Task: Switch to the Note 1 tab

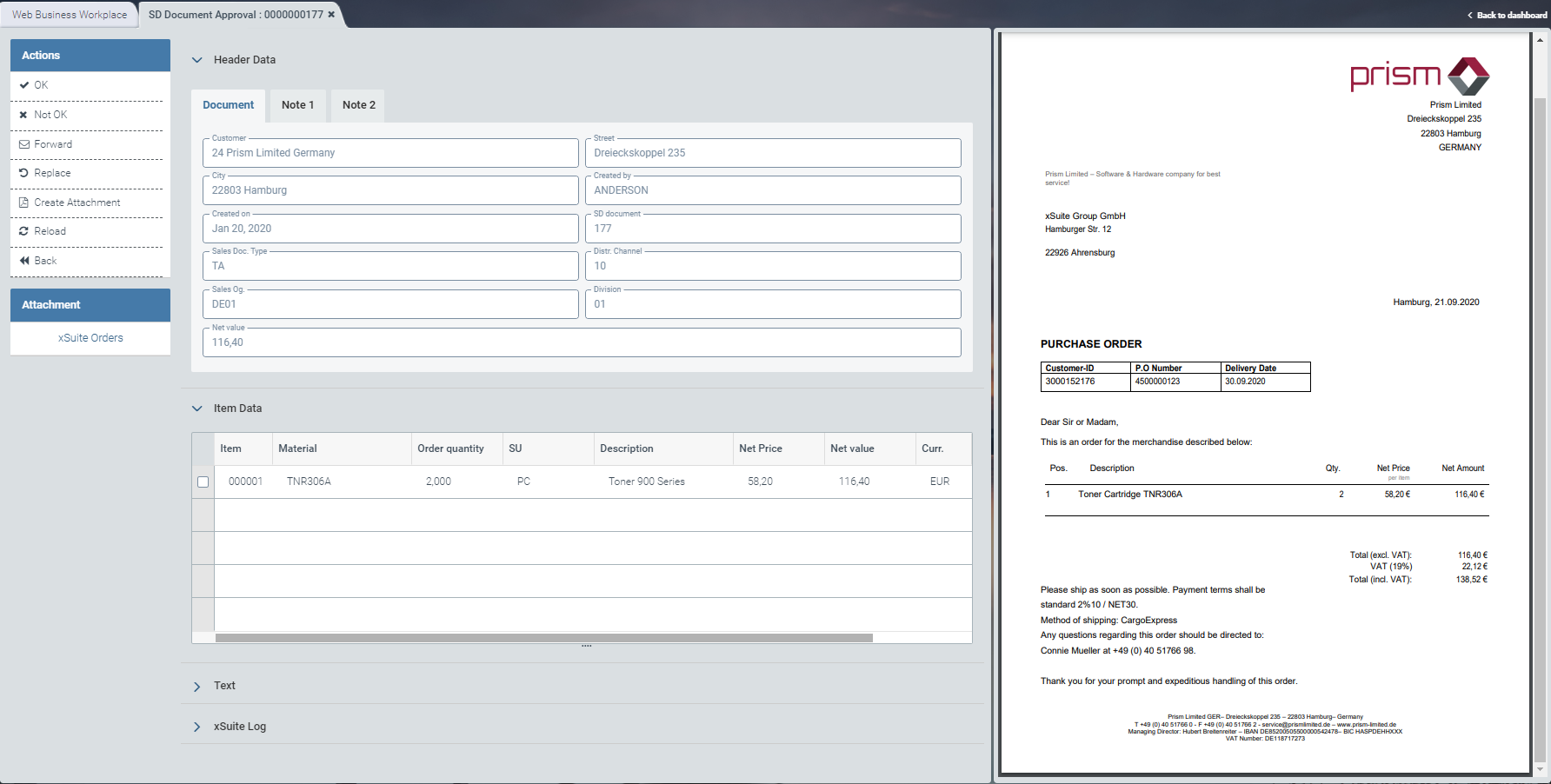Action: tap(297, 105)
